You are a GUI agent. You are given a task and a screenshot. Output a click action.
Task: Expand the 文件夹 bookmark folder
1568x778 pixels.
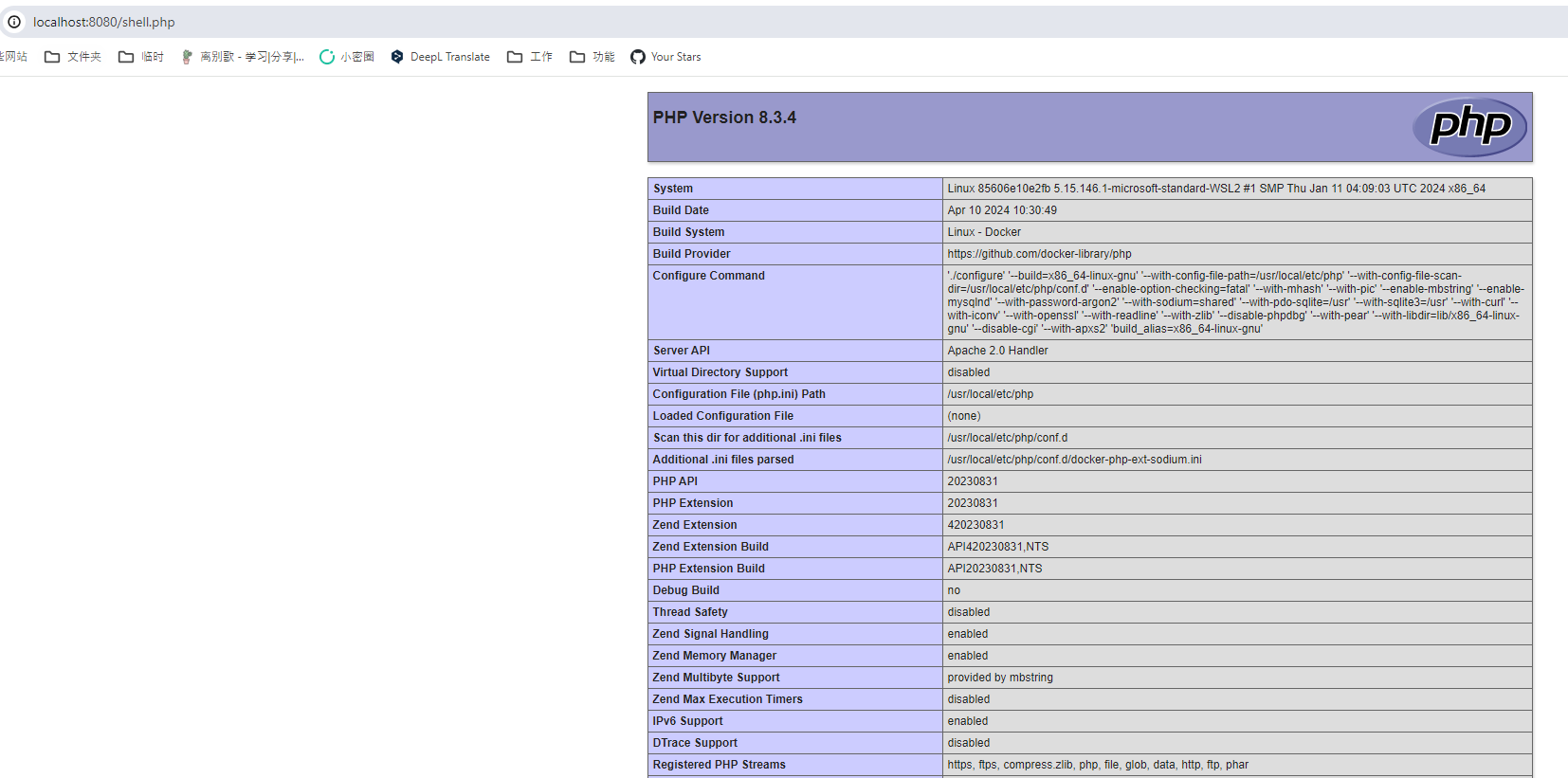point(73,57)
